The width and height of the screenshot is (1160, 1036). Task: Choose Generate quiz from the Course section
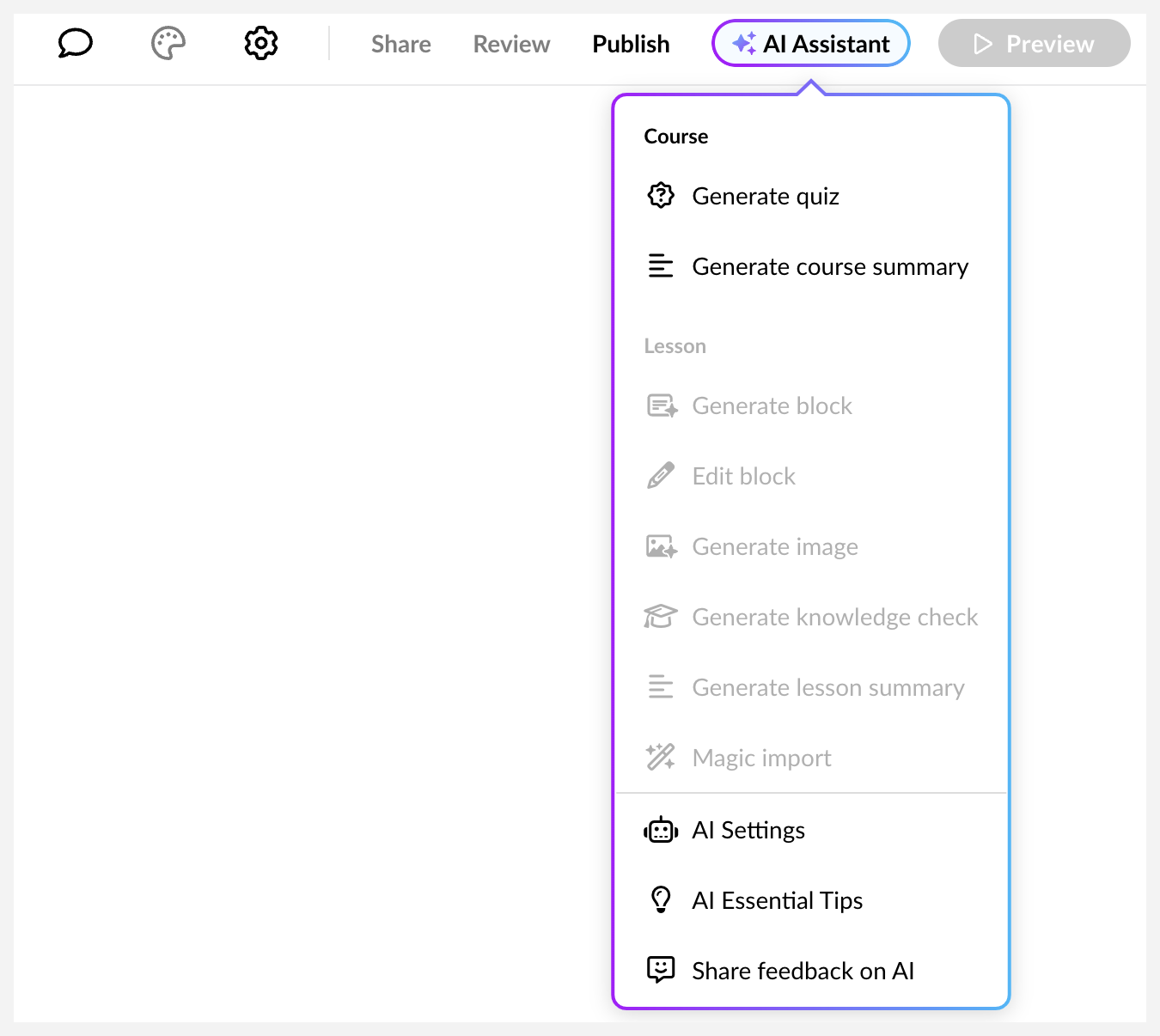click(x=766, y=196)
